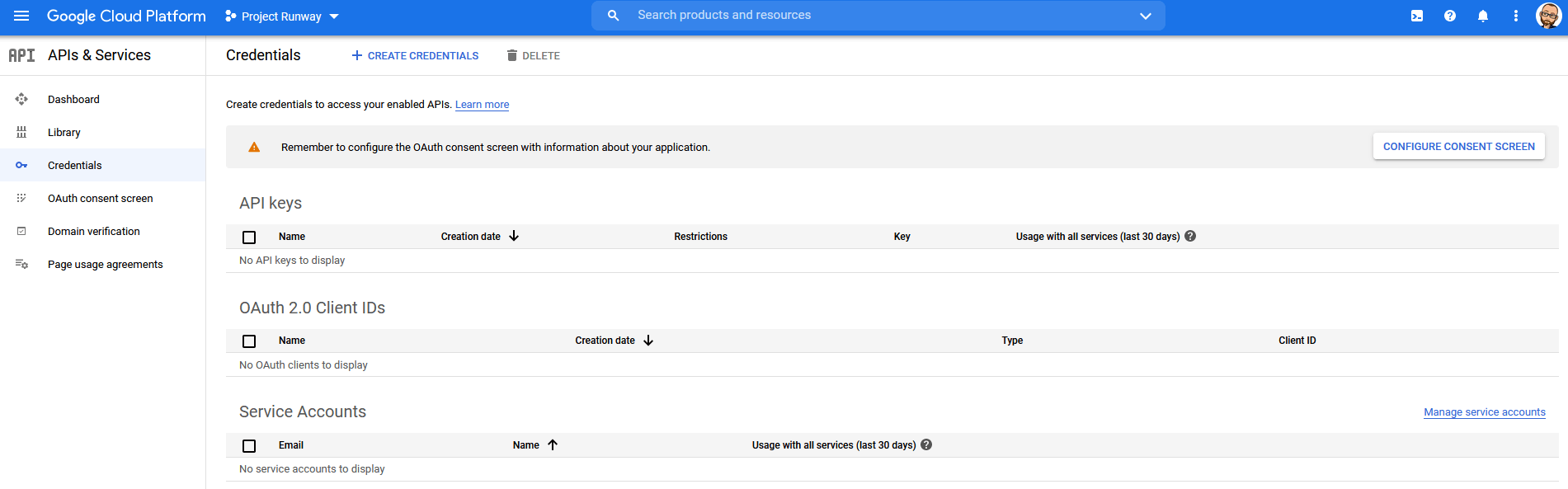Select all API keys checkbox
This screenshot has height=489, width=1568.
pos(249,237)
